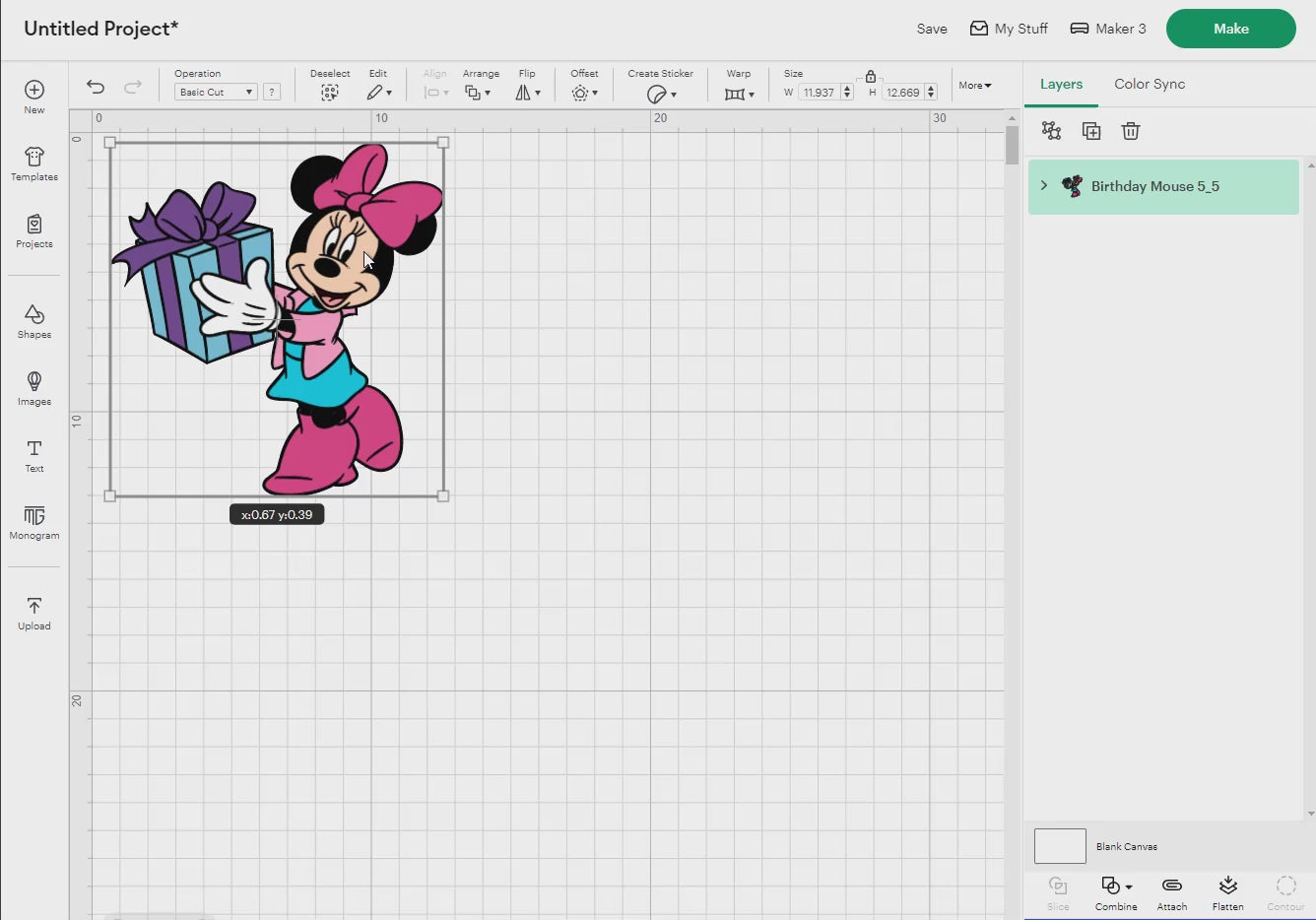Viewport: 1316px width, 920px height.
Task: Select the Maker 3 machine
Action: pyautogui.click(x=1108, y=29)
